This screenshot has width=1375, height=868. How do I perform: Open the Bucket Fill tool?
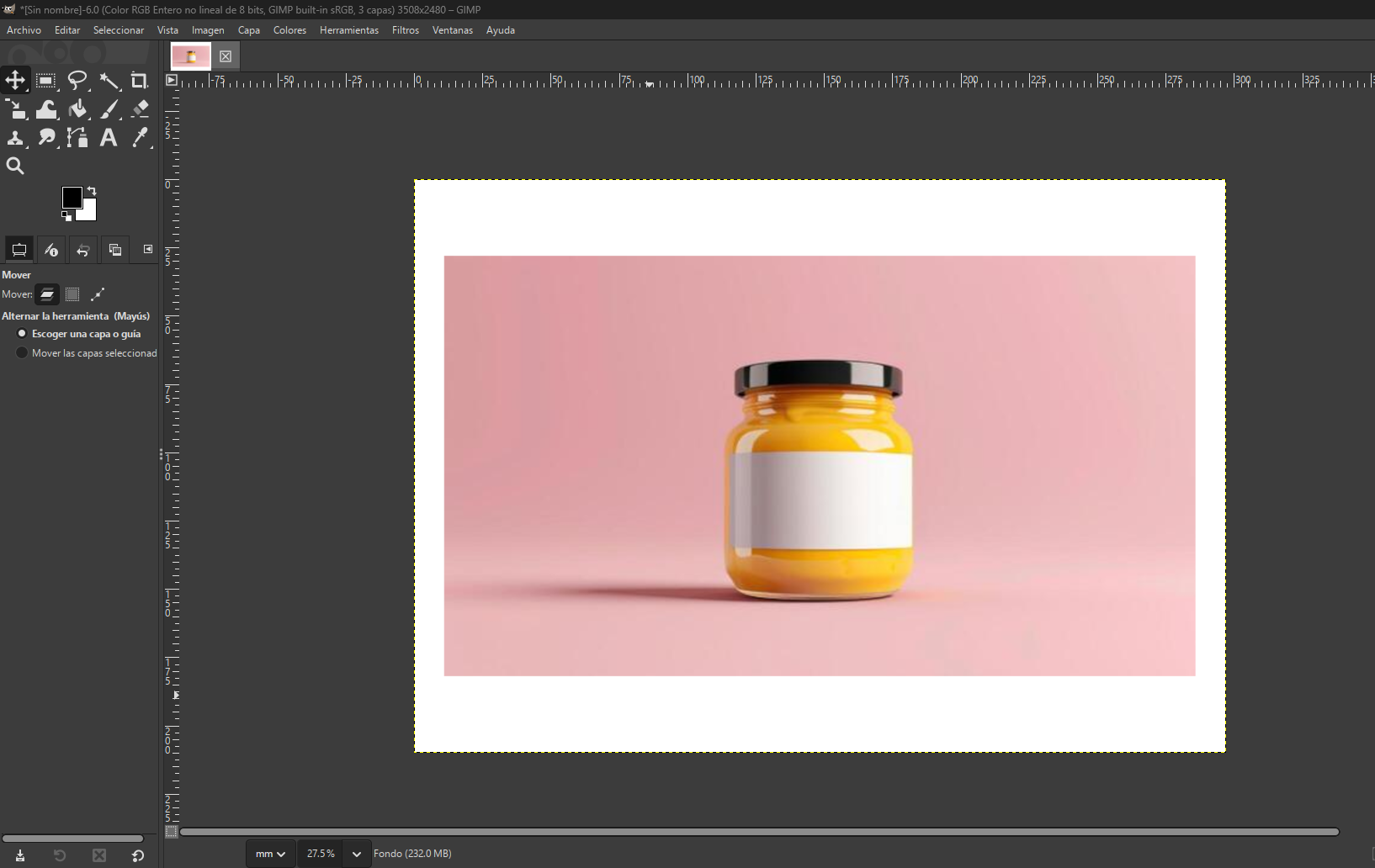[x=77, y=109]
